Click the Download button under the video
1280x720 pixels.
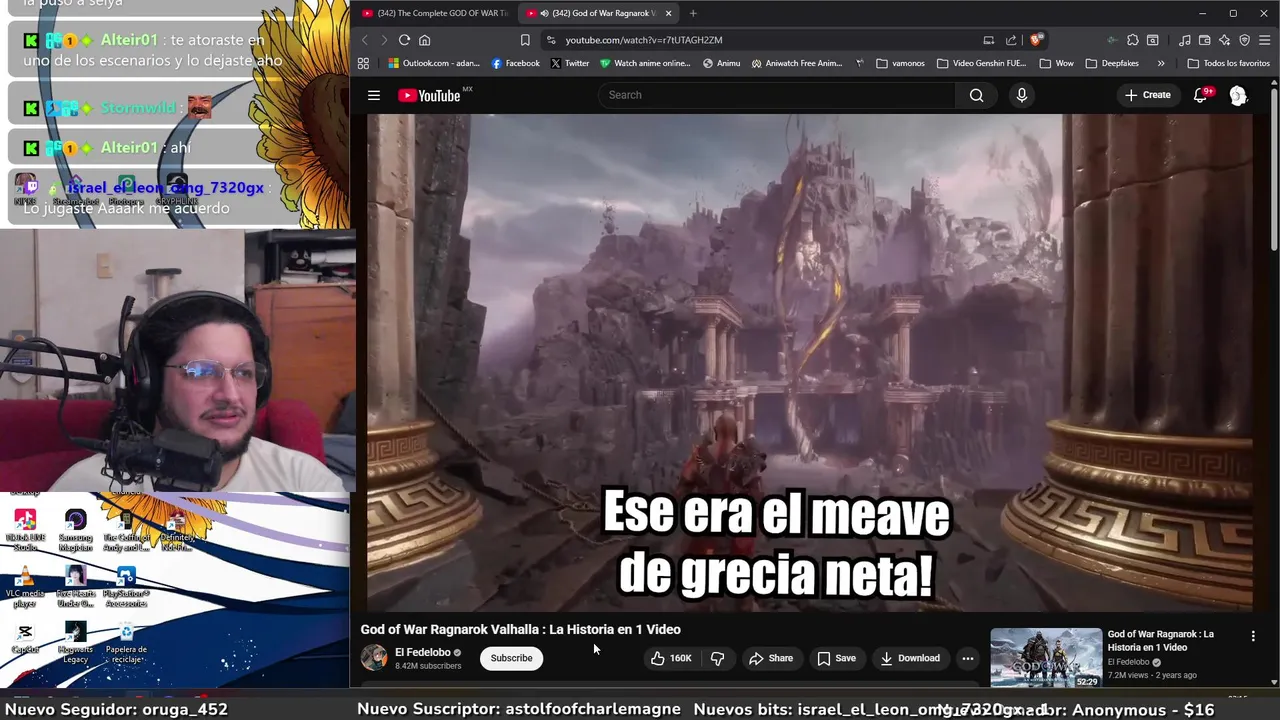[910, 658]
